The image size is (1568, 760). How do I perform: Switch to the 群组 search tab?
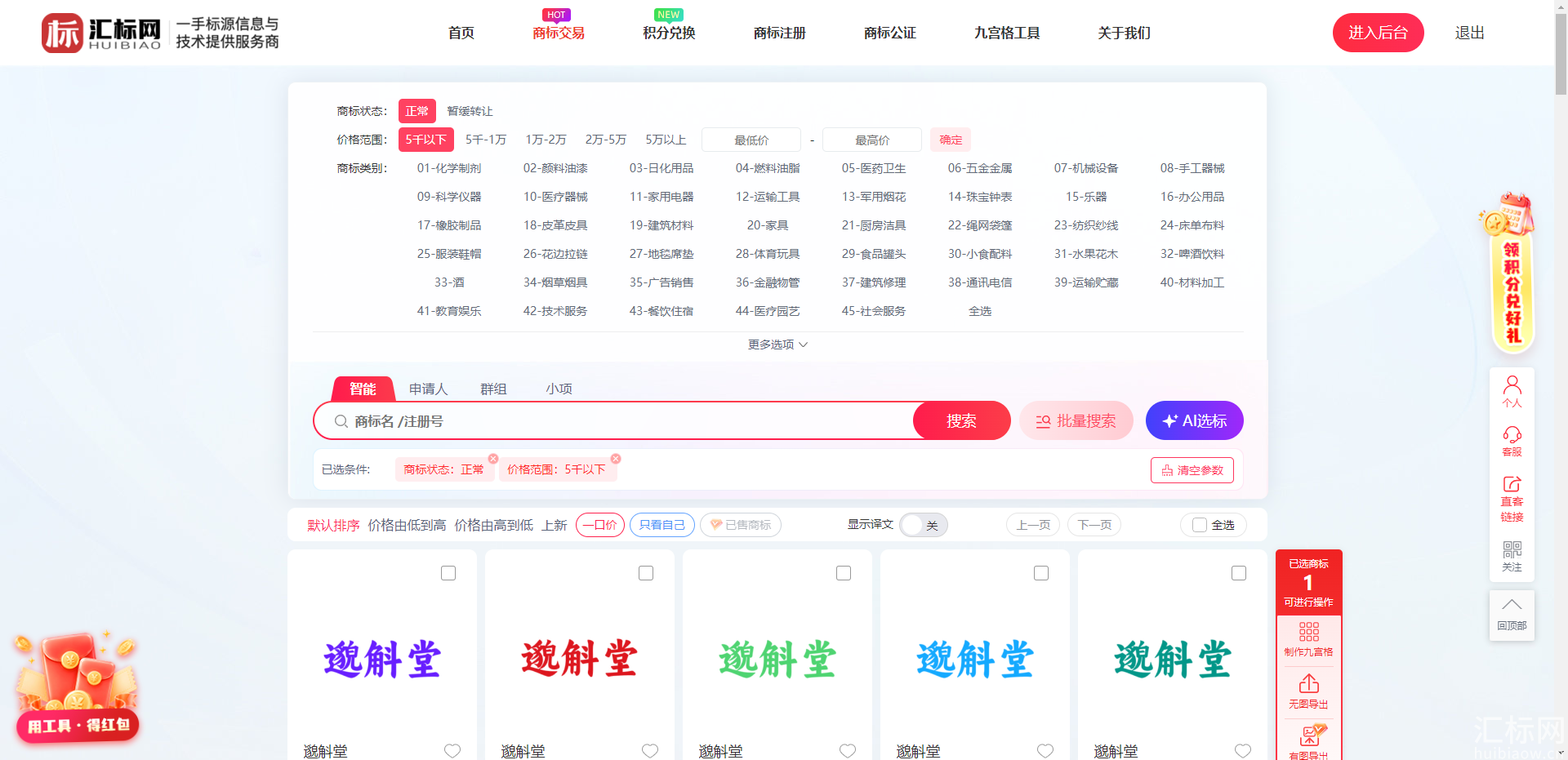click(x=493, y=389)
